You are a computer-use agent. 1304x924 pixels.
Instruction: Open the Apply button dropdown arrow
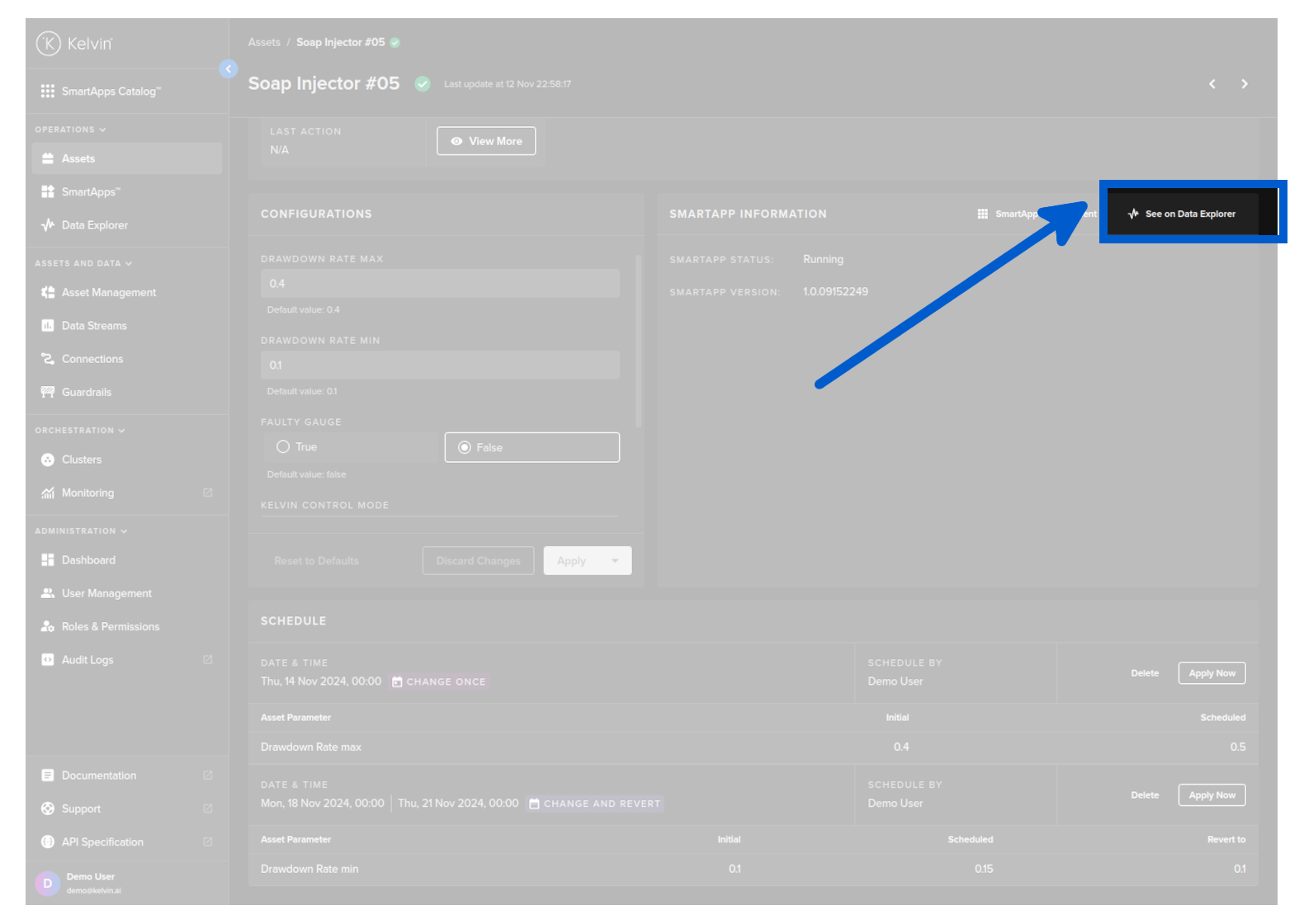[615, 561]
